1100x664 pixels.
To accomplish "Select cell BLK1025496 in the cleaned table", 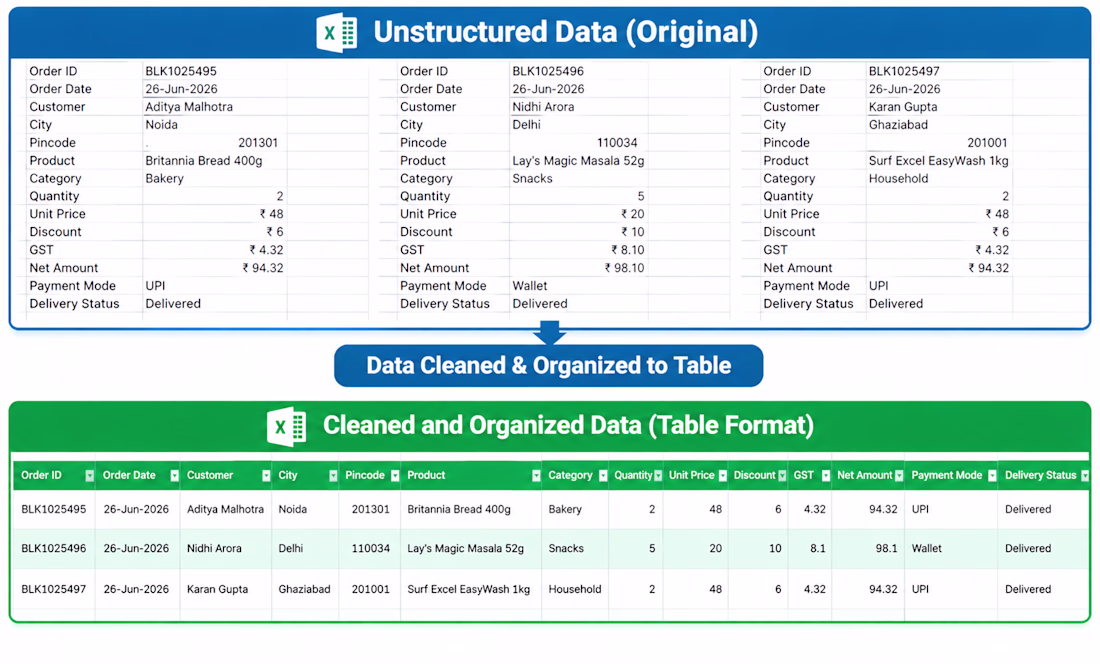I will (x=53, y=549).
